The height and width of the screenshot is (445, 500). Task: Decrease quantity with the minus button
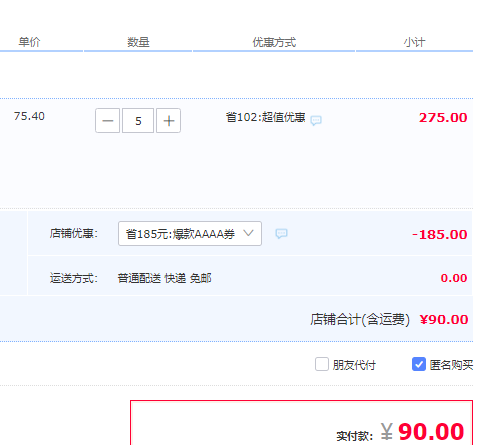coord(107,120)
